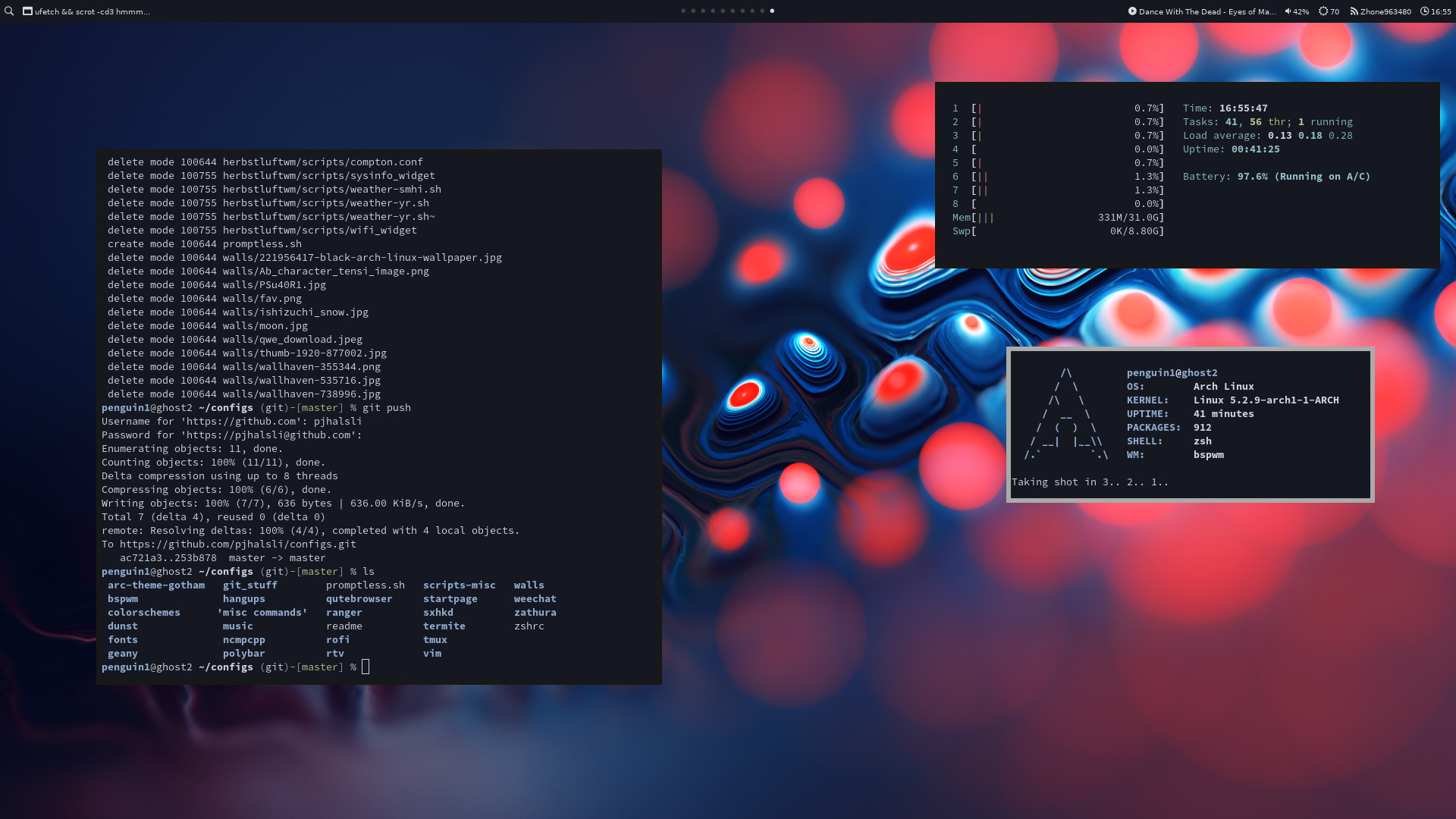Click the 'Taking shot in 3.. 2.. 1..' text
This screenshot has height=819, width=1456.
click(x=1090, y=482)
